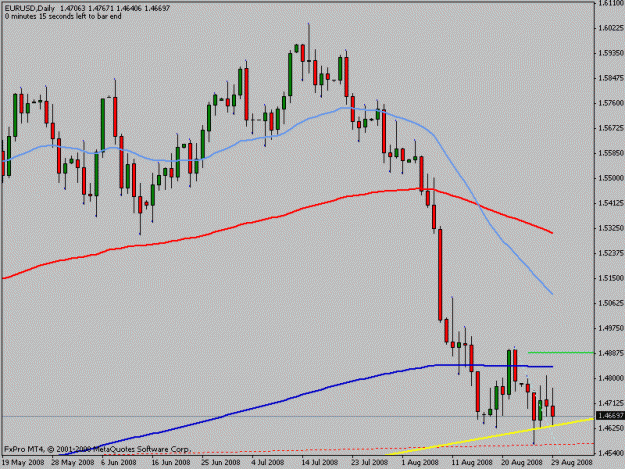The width and height of the screenshot is (625, 469).
Task: Click the 1 Aug 2008 date label
Action: [x=420, y=462]
